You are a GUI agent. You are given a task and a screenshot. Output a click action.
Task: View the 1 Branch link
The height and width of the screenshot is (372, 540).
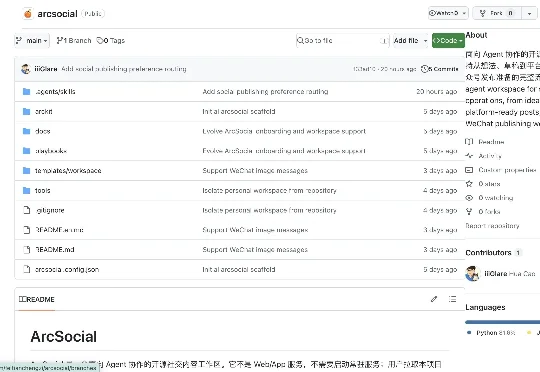coord(74,41)
